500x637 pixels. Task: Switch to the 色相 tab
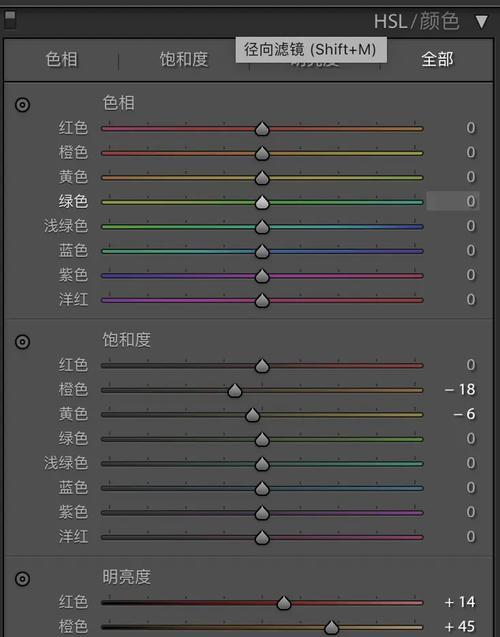pos(61,59)
